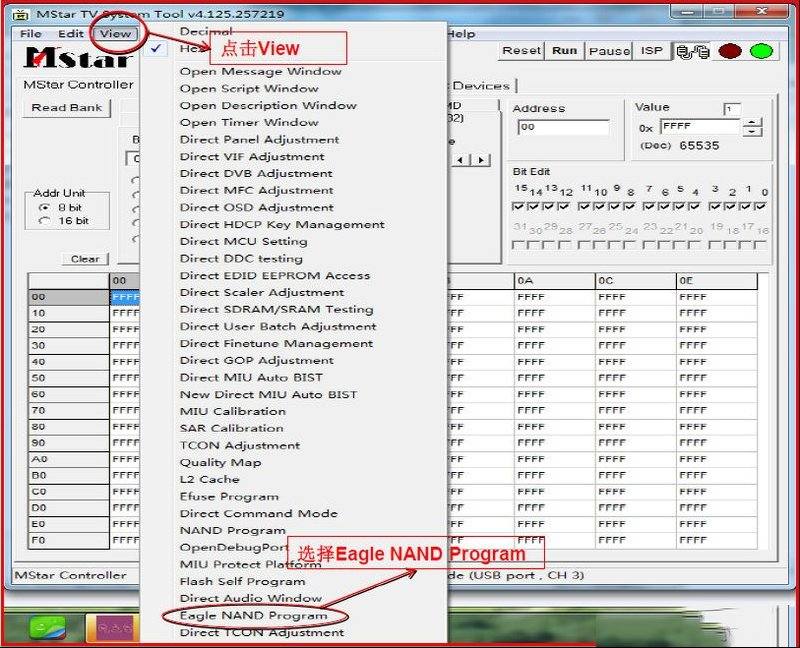
Task: Open Direct VIF Adjustment
Action: tap(252, 157)
